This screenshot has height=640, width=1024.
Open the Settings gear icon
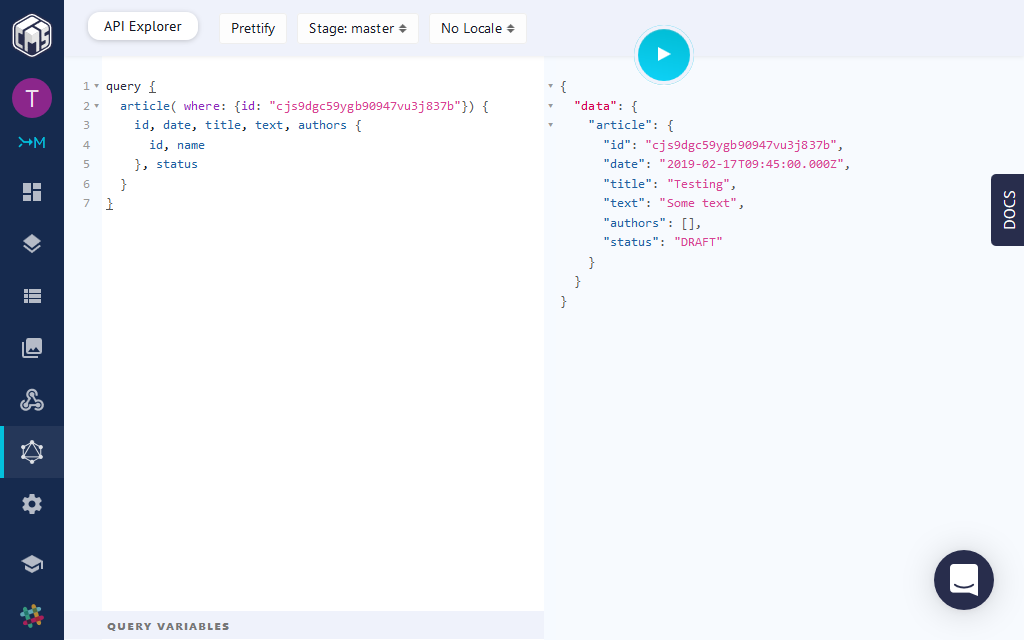pos(32,504)
